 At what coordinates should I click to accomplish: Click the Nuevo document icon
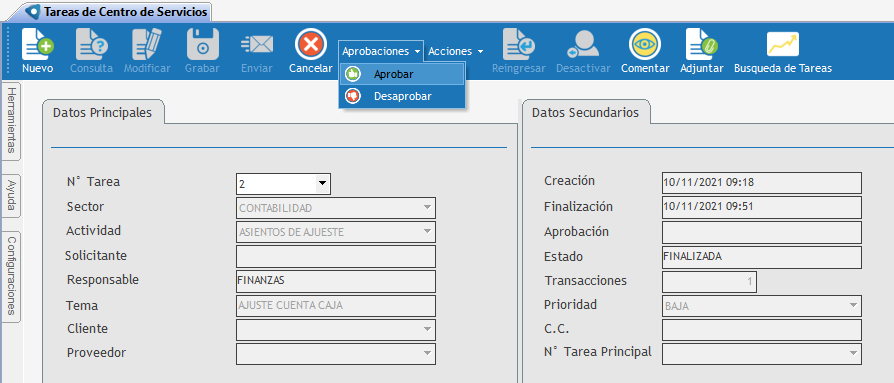click(x=38, y=44)
